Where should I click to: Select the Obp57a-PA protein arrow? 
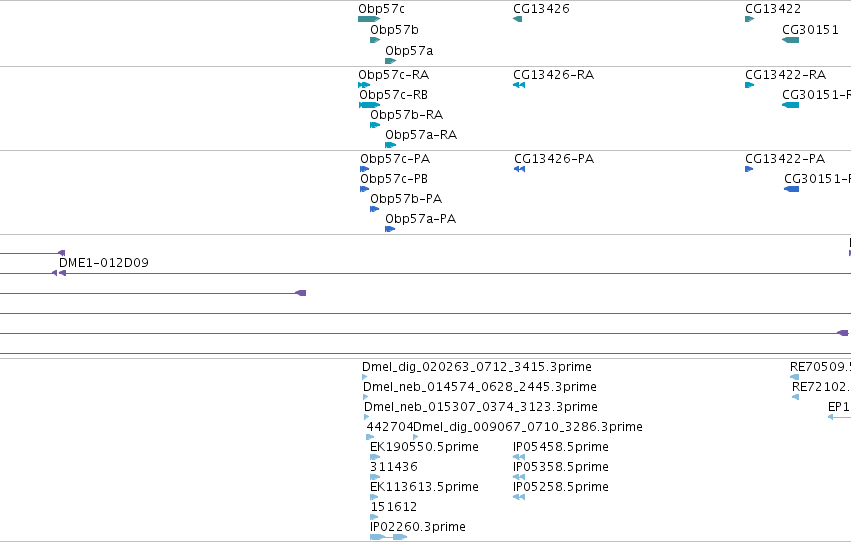click(390, 229)
